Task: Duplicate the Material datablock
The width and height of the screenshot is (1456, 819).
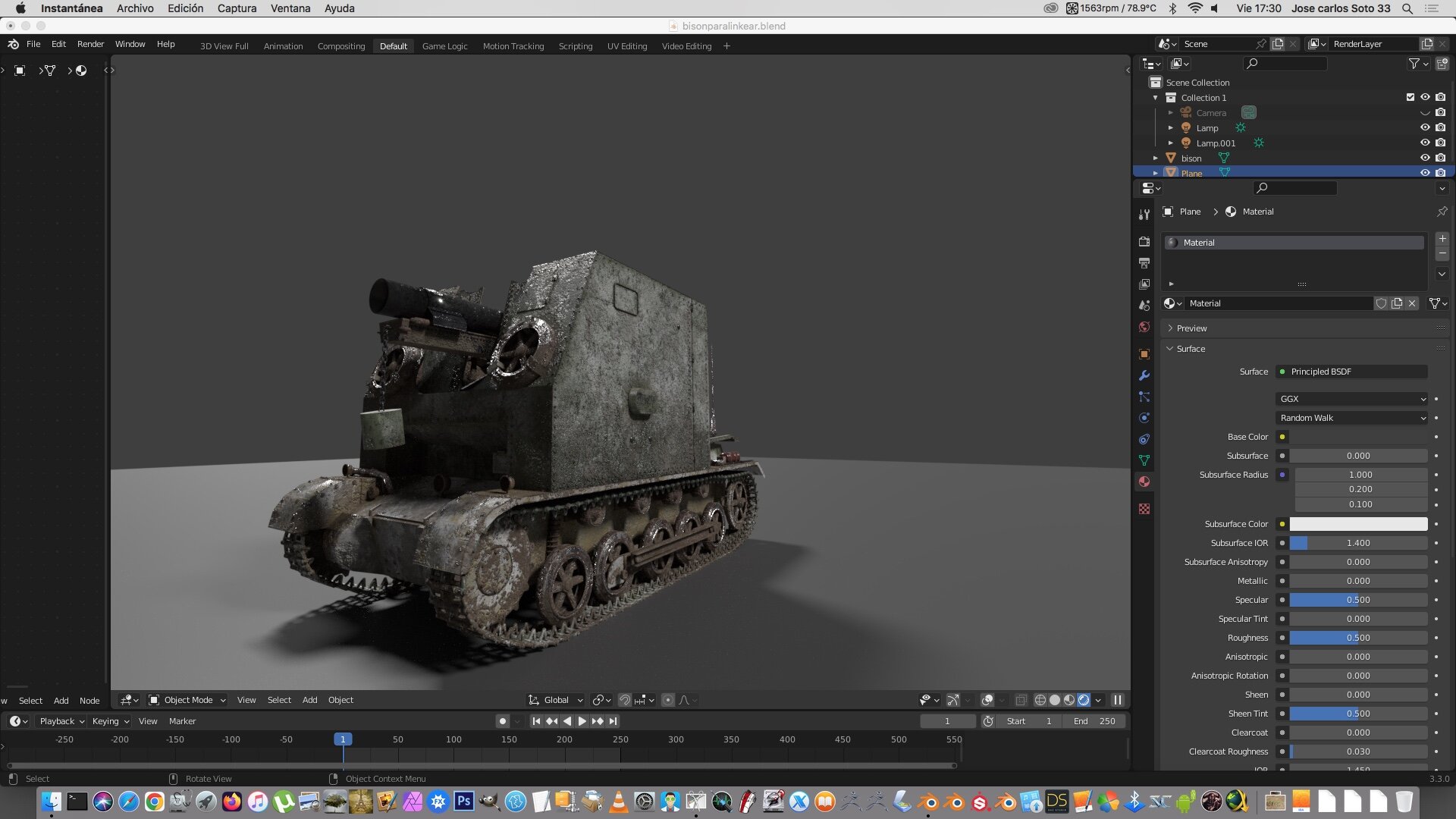Action: (1396, 303)
